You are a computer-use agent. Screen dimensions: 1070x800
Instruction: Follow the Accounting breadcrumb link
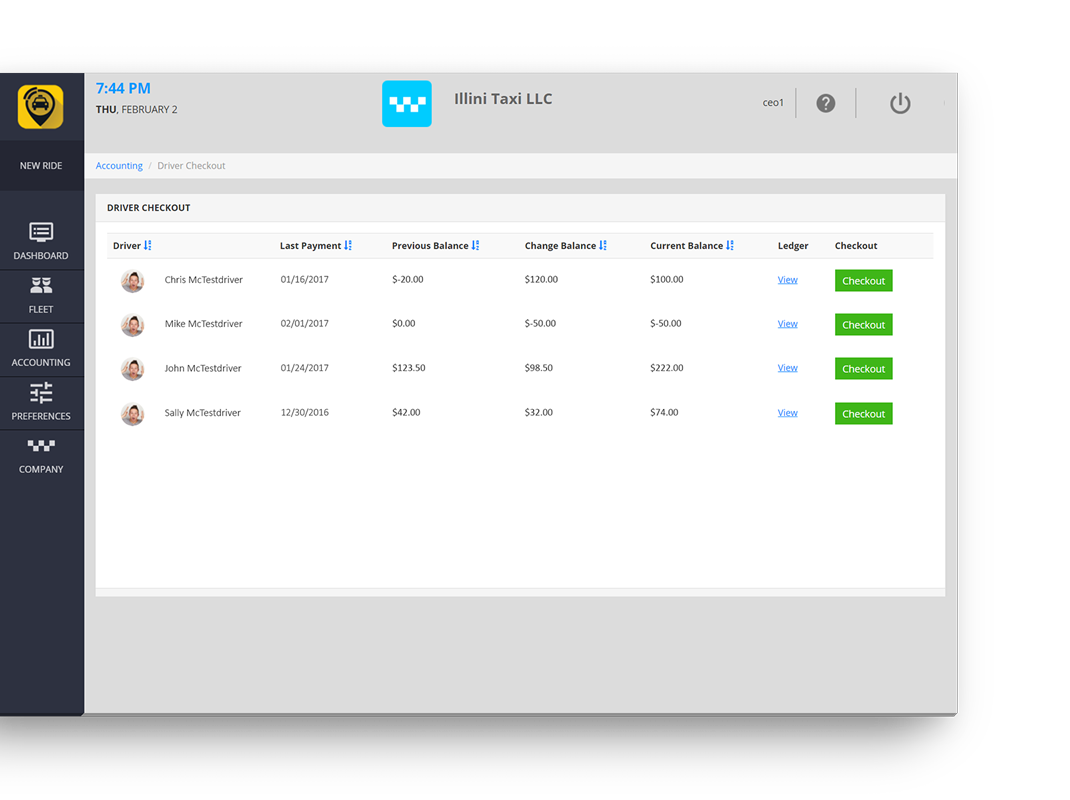click(x=119, y=166)
